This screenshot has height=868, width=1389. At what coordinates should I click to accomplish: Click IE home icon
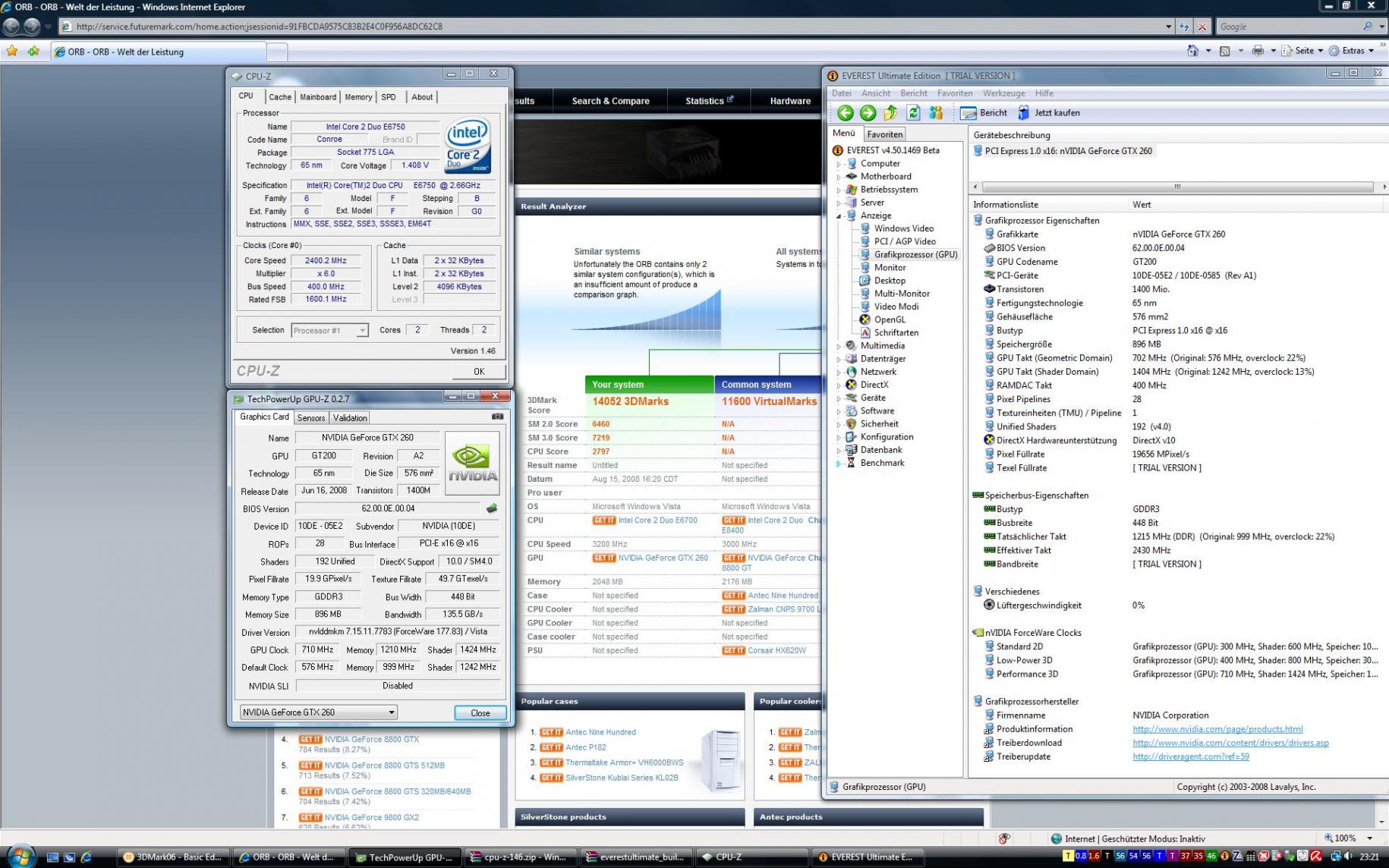tap(1192, 51)
